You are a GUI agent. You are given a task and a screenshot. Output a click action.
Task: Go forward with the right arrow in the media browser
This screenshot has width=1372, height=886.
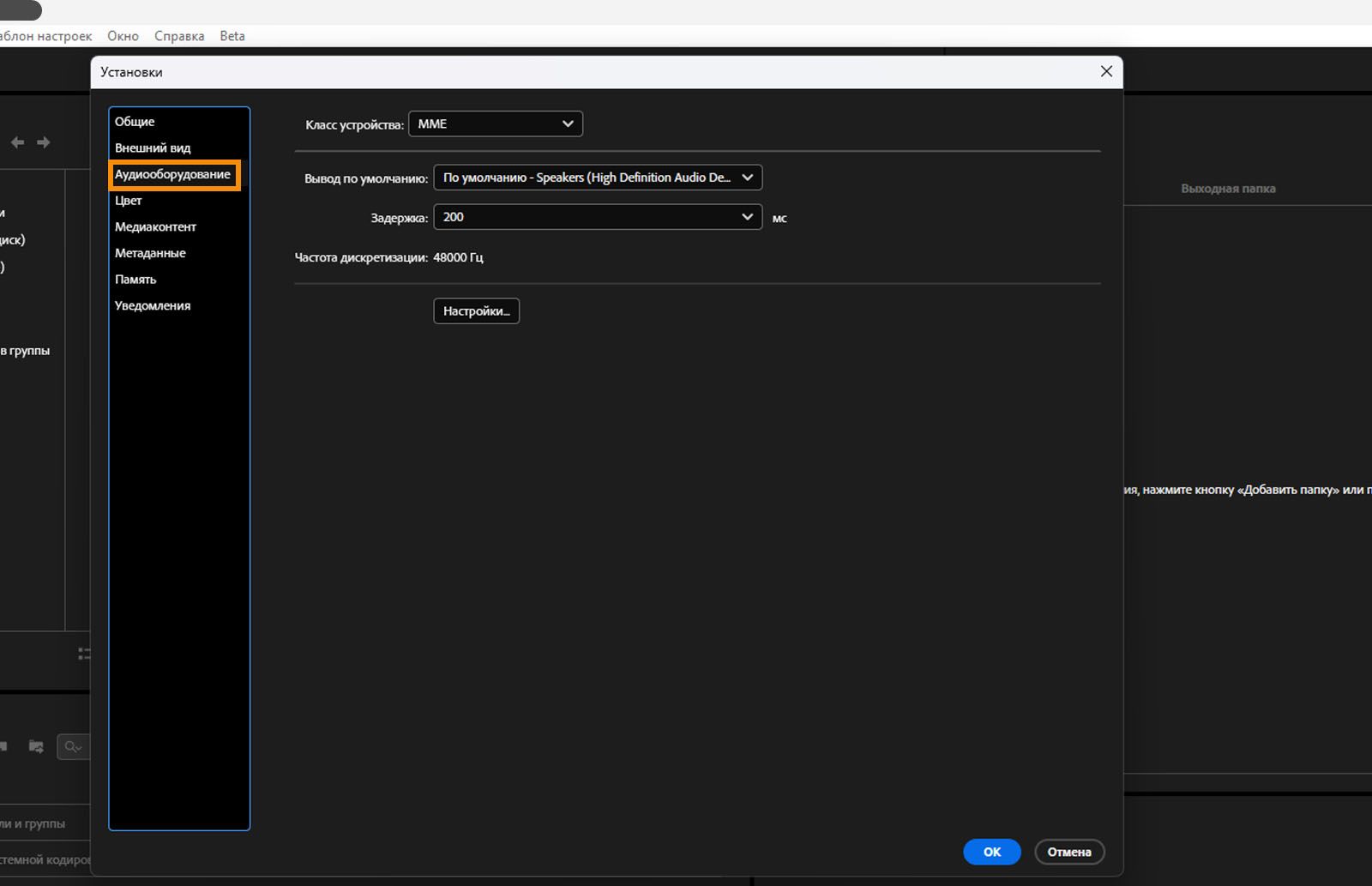tap(43, 142)
